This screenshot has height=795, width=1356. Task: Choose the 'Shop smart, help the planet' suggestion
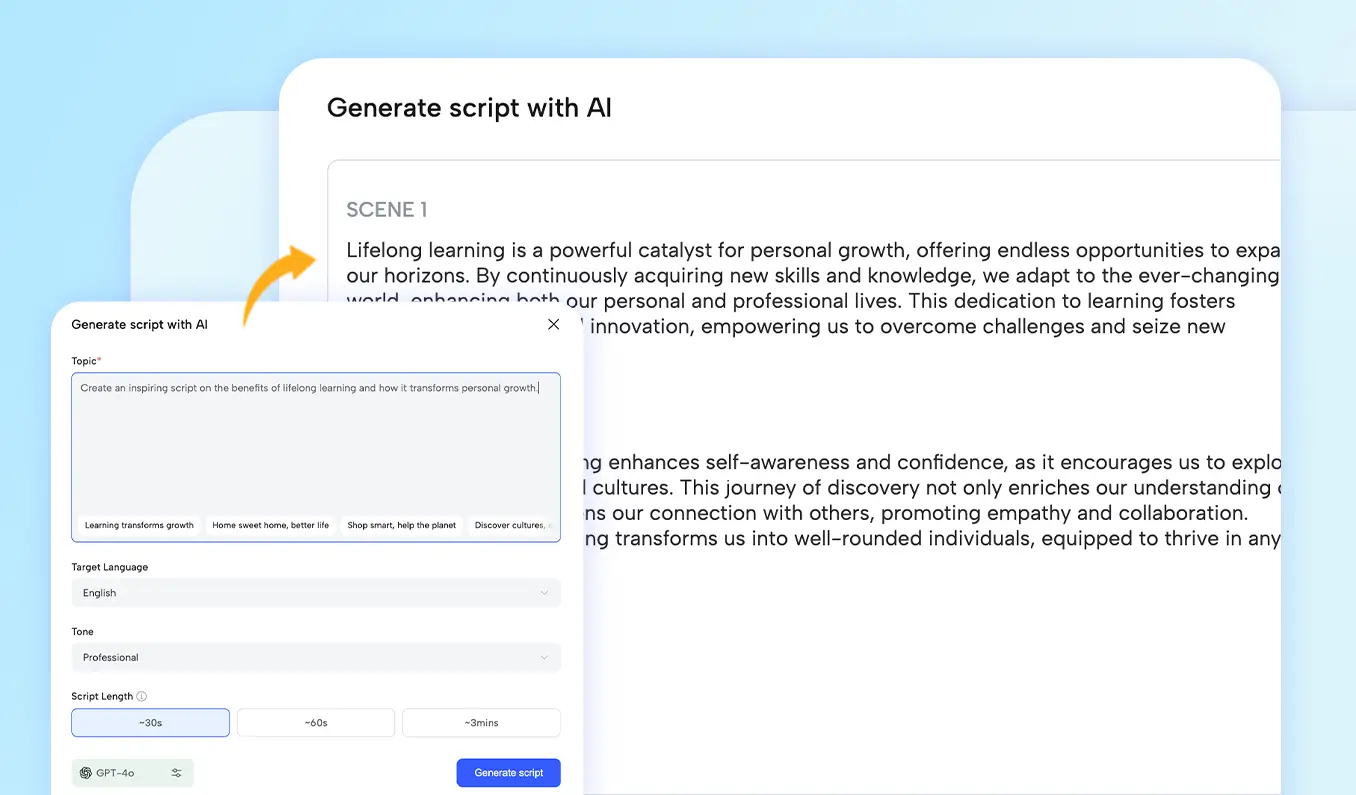pos(401,525)
